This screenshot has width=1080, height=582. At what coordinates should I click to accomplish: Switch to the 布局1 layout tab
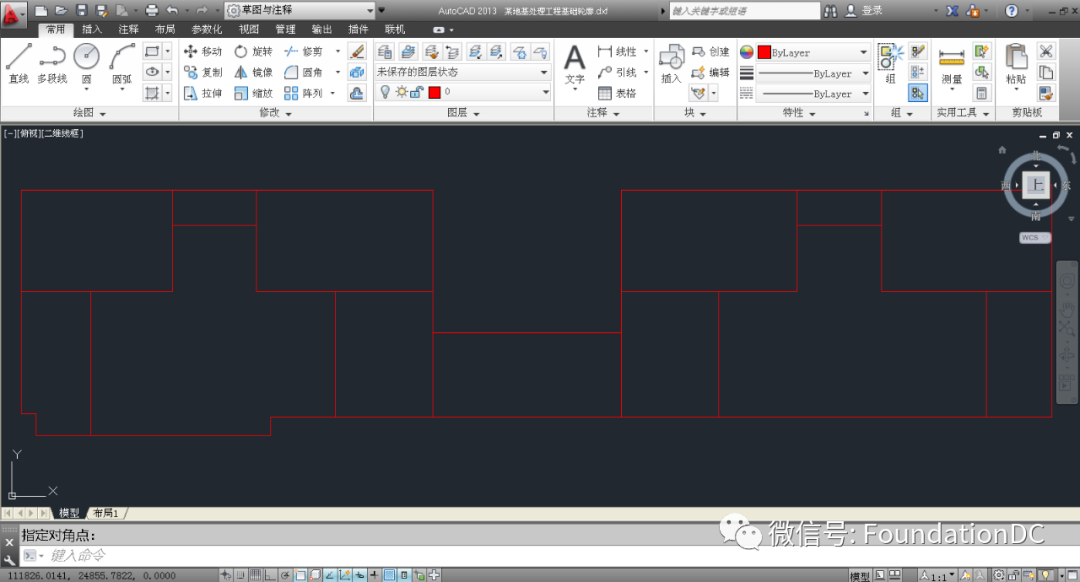[105, 513]
